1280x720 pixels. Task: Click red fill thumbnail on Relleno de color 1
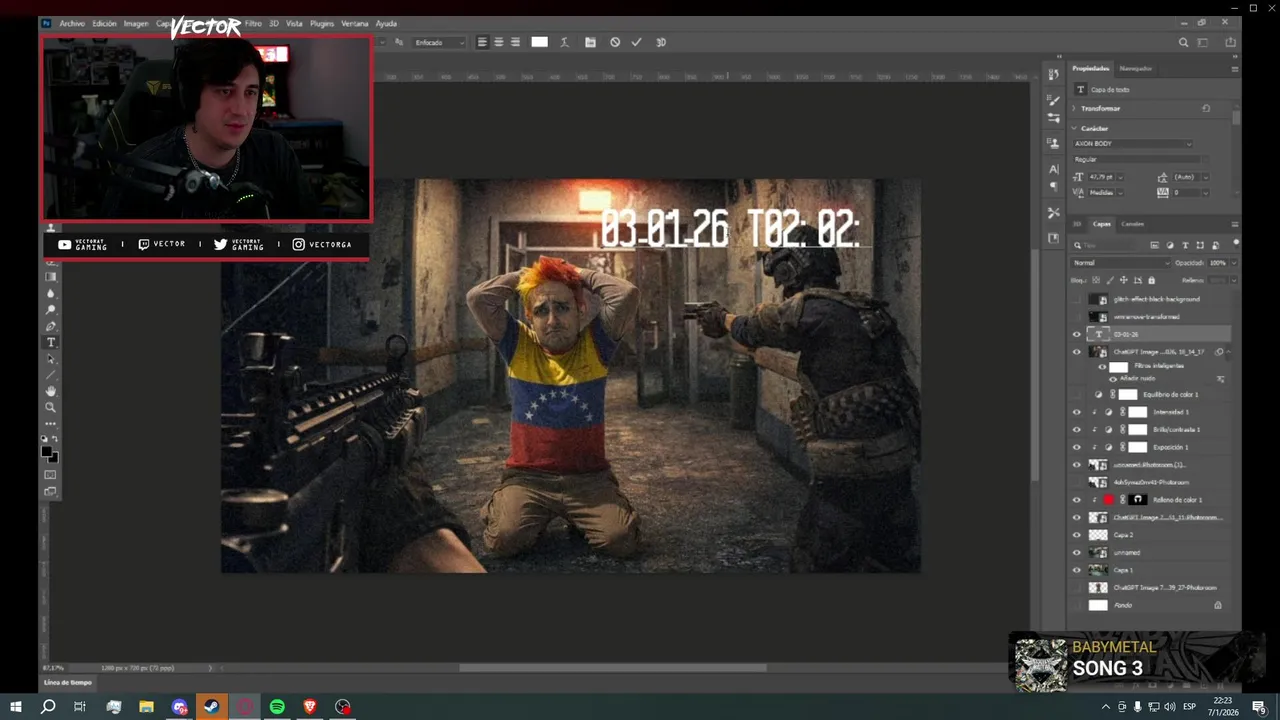coord(1108,500)
